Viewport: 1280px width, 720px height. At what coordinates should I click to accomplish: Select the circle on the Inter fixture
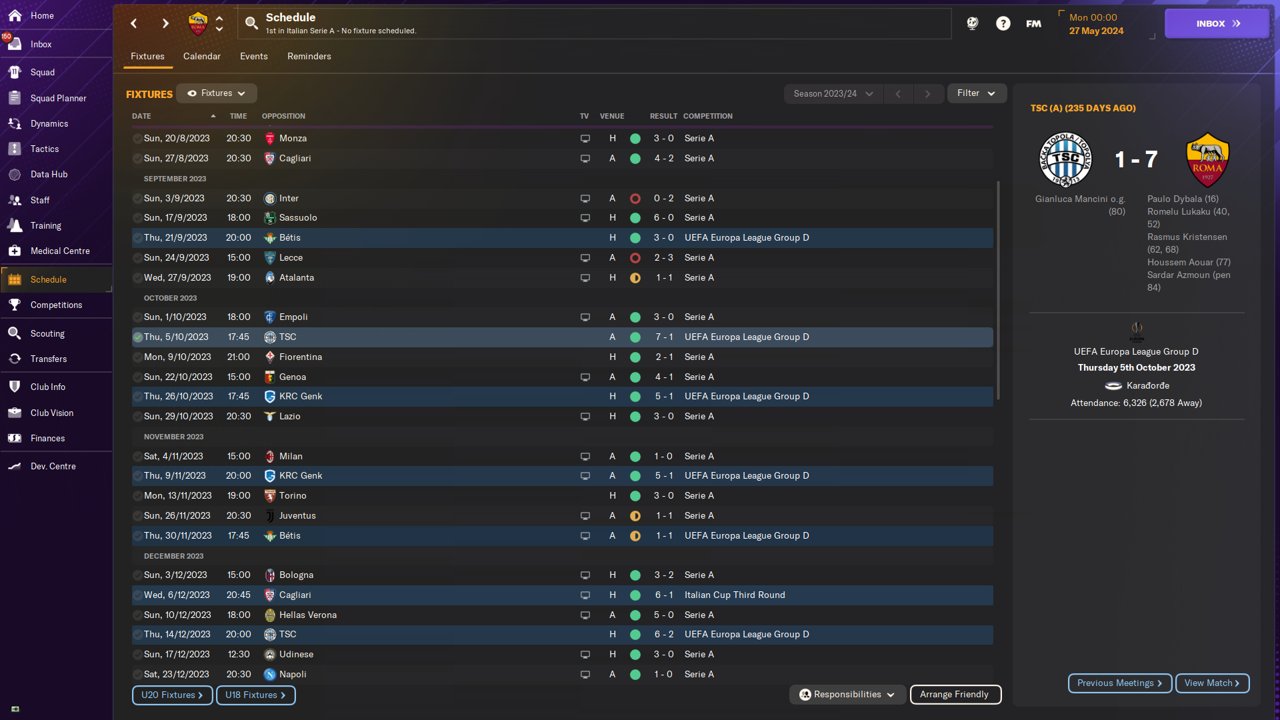138,198
